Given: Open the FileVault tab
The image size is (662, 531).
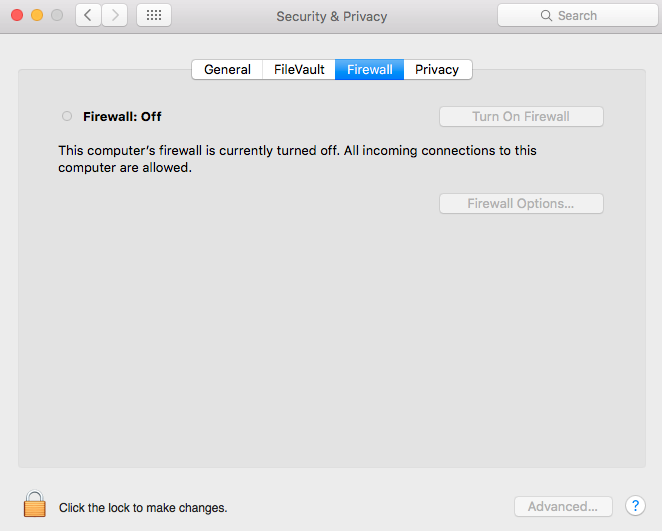Looking at the screenshot, I should click(299, 70).
